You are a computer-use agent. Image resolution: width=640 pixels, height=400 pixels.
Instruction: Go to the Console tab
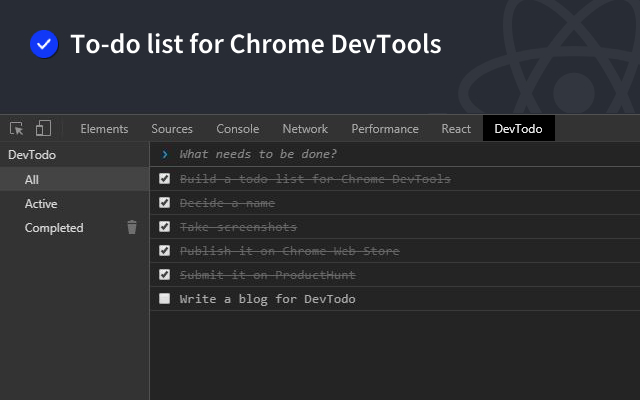[238, 129]
